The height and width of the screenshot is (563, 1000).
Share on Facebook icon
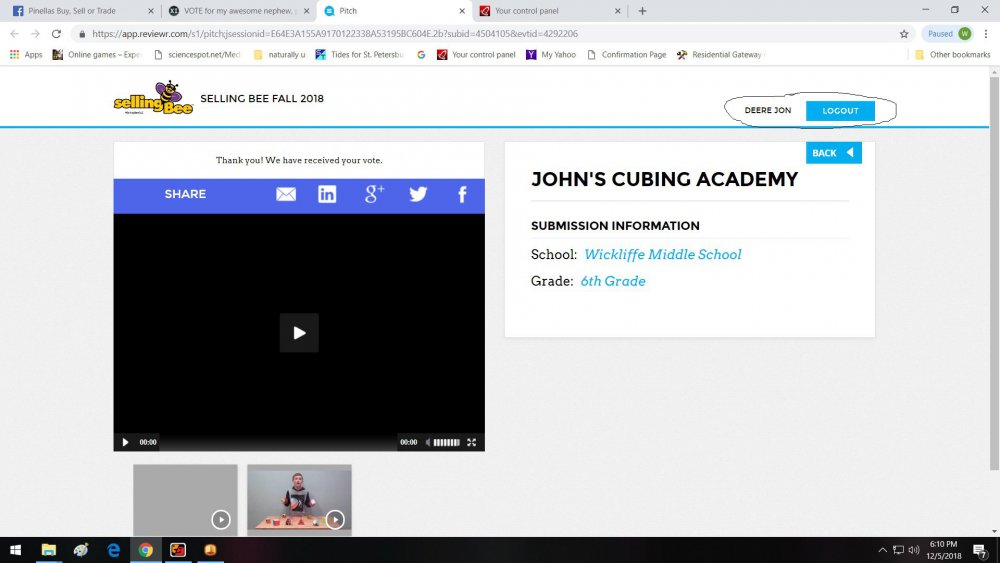pyautogui.click(x=462, y=194)
